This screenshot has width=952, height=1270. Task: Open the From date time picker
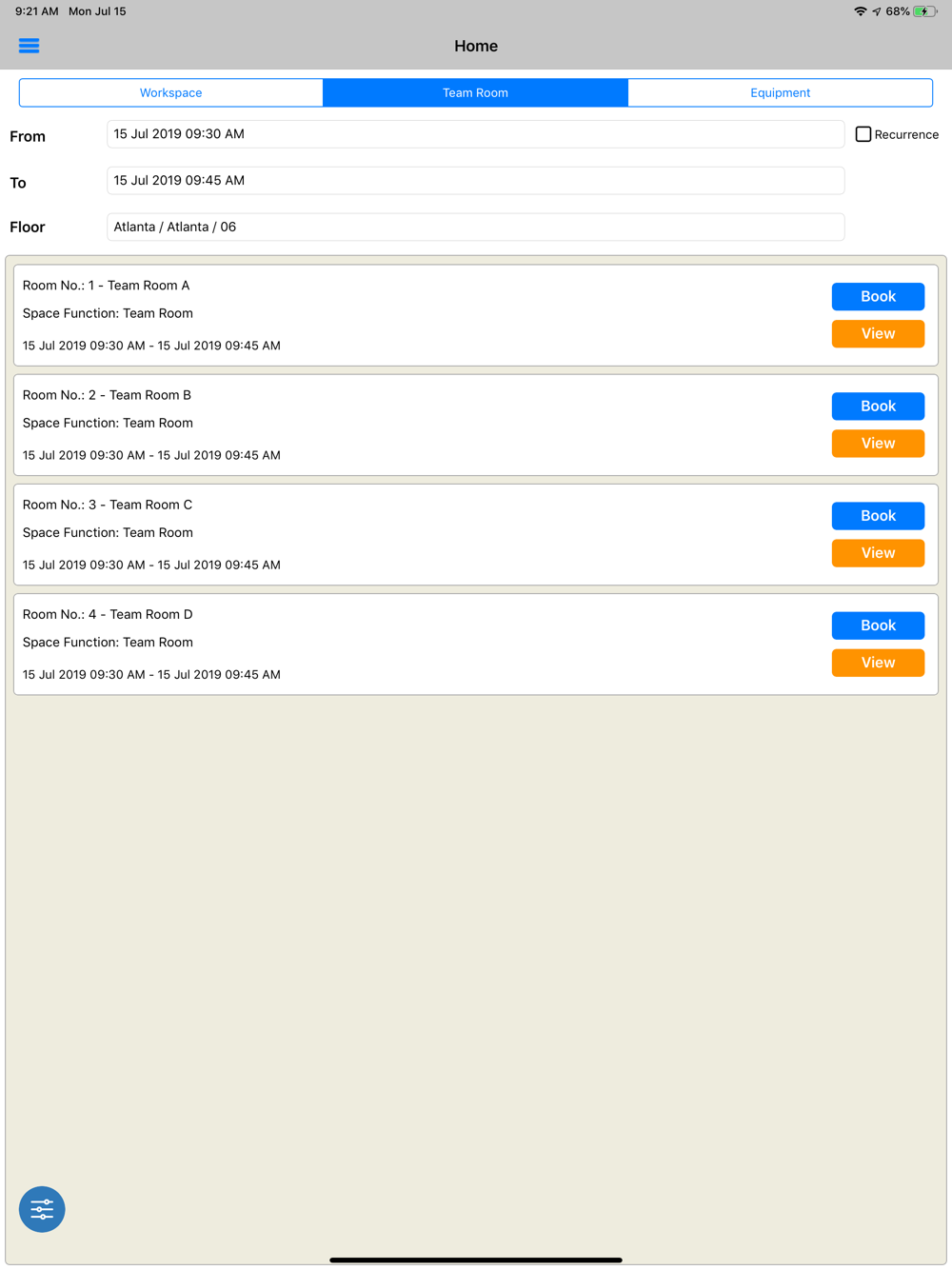click(x=475, y=134)
